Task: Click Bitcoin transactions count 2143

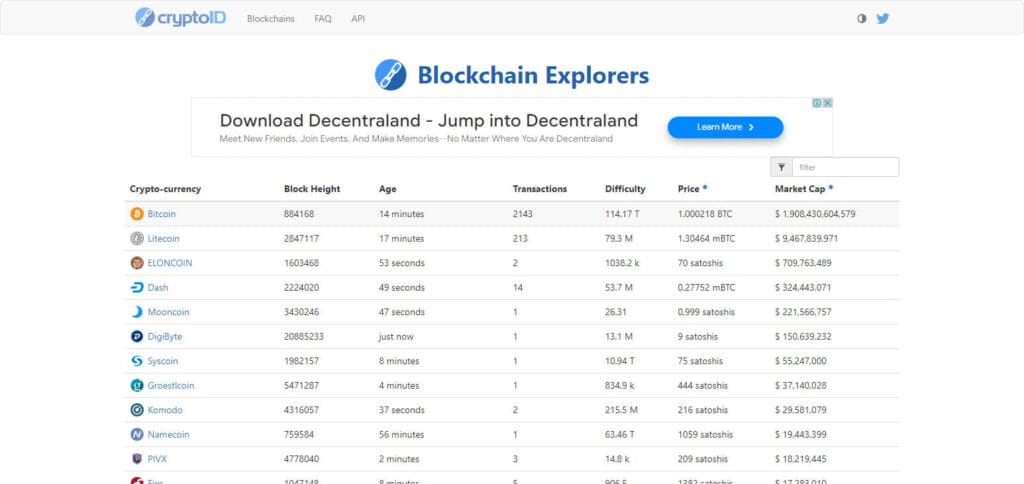Action: pyautogui.click(x=522, y=214)
